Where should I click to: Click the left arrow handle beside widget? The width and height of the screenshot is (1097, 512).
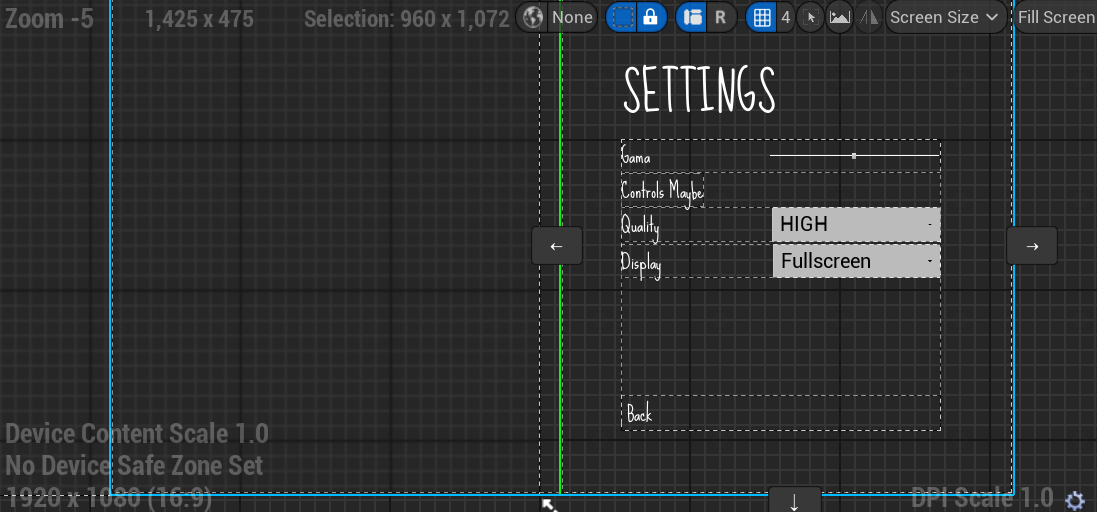click(557, 246)
